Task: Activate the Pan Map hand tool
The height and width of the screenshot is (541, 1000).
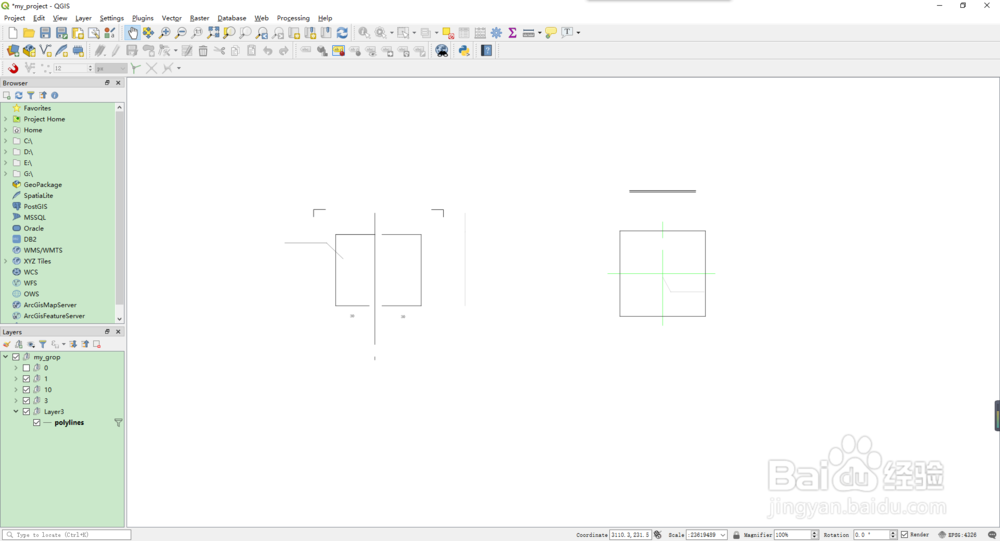Action: [x=132, y=33]
